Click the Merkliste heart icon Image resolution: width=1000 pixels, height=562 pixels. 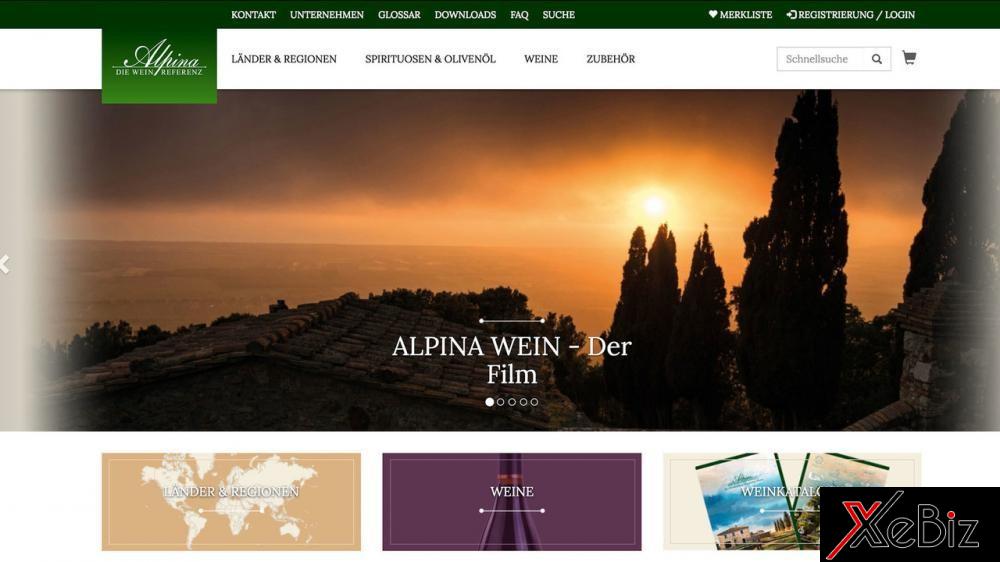(713, 14)
